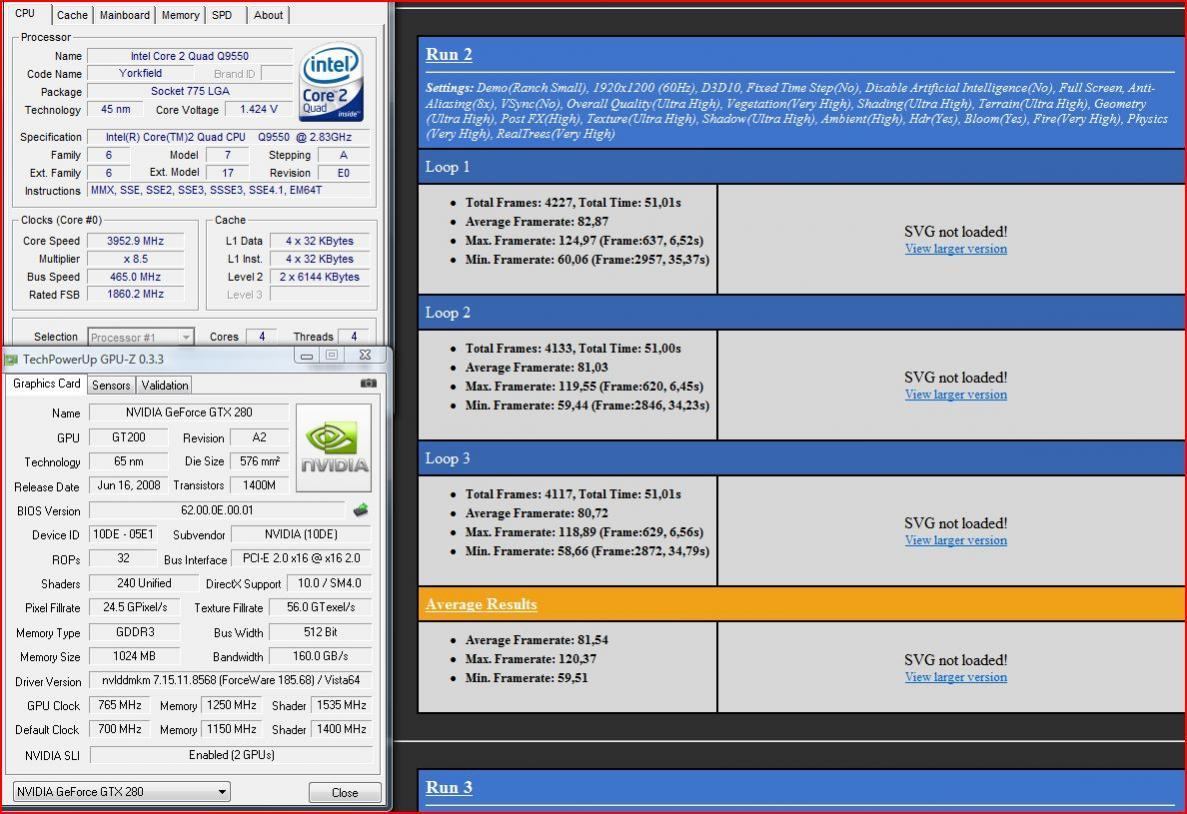The height and width of the screenshot is (814, 1187).
Task: Click the Cores count field showing 4
Action: (x=262, y=336)
